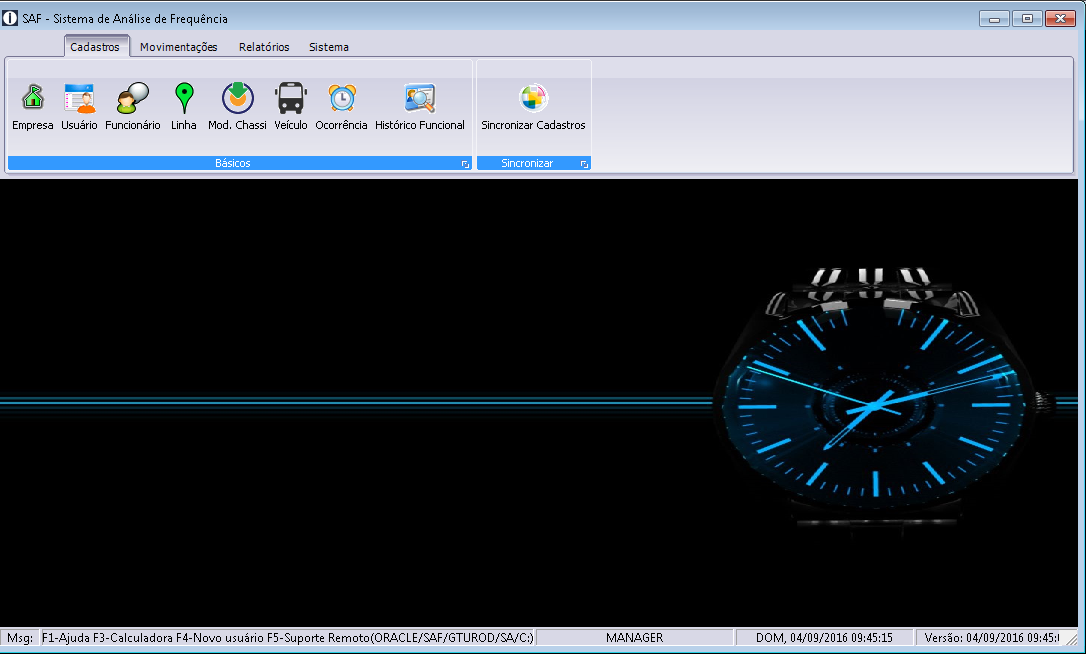Open Histórico Funcional icon
The width and height of the screenshot is (1086, 654).
pyautogui.click(x=420, y=98)
